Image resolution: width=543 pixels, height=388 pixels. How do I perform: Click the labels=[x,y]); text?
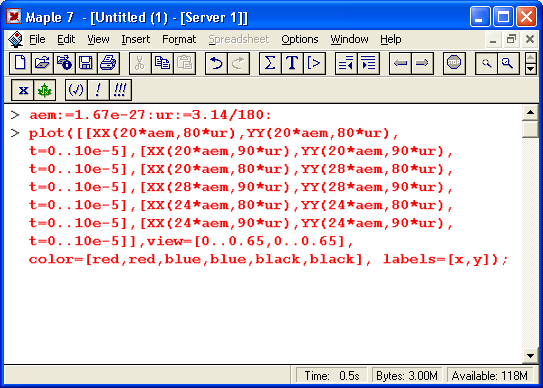point(445,259)
